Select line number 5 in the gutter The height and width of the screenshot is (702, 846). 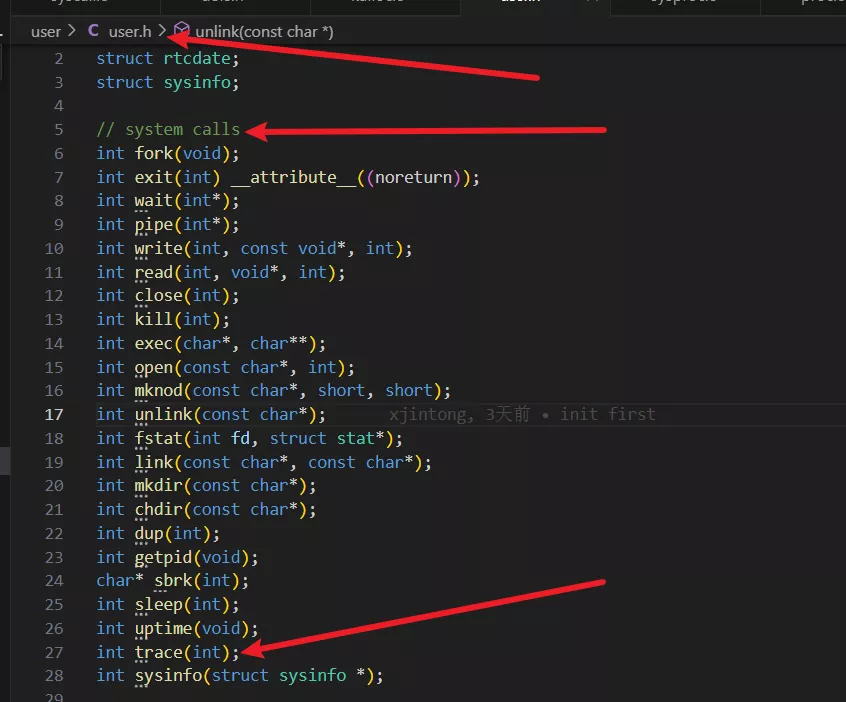click(x=58, y=130)
